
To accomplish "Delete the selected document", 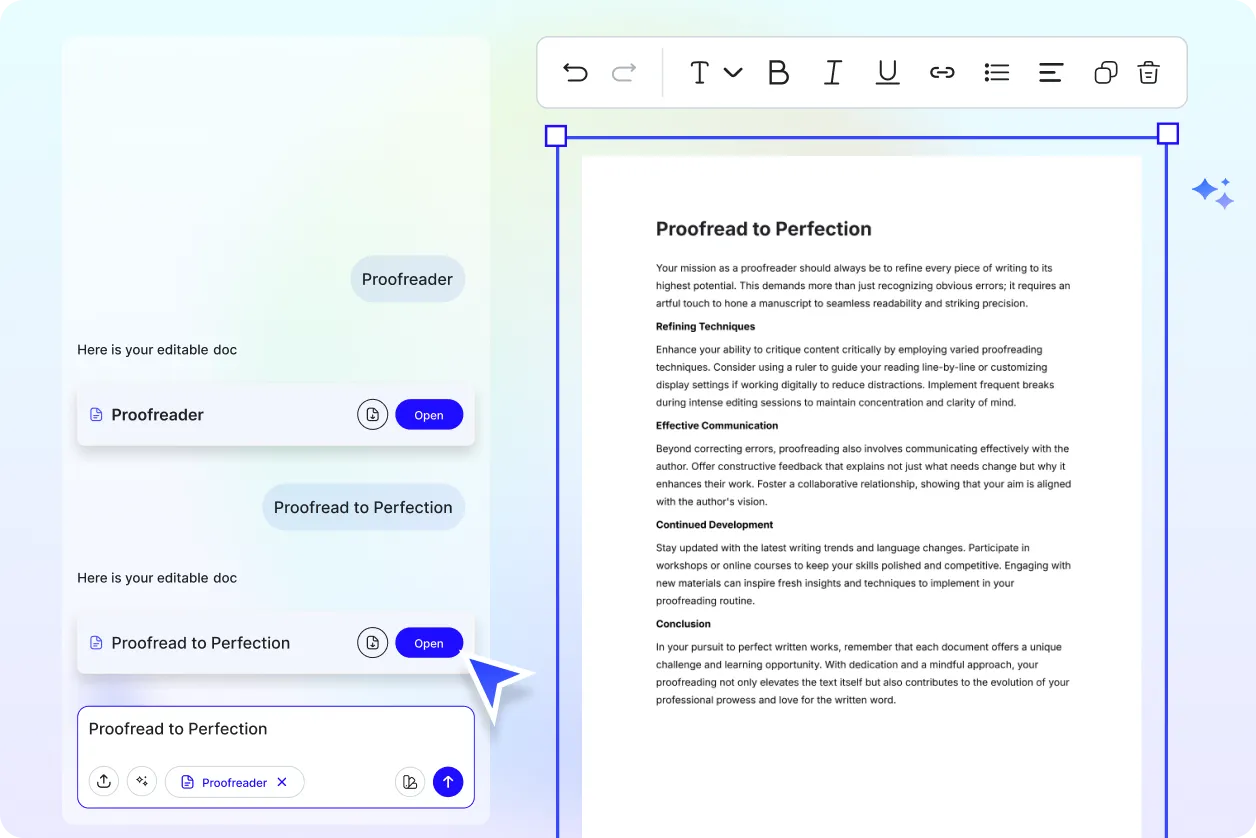I will click(x=1148, y=72).
